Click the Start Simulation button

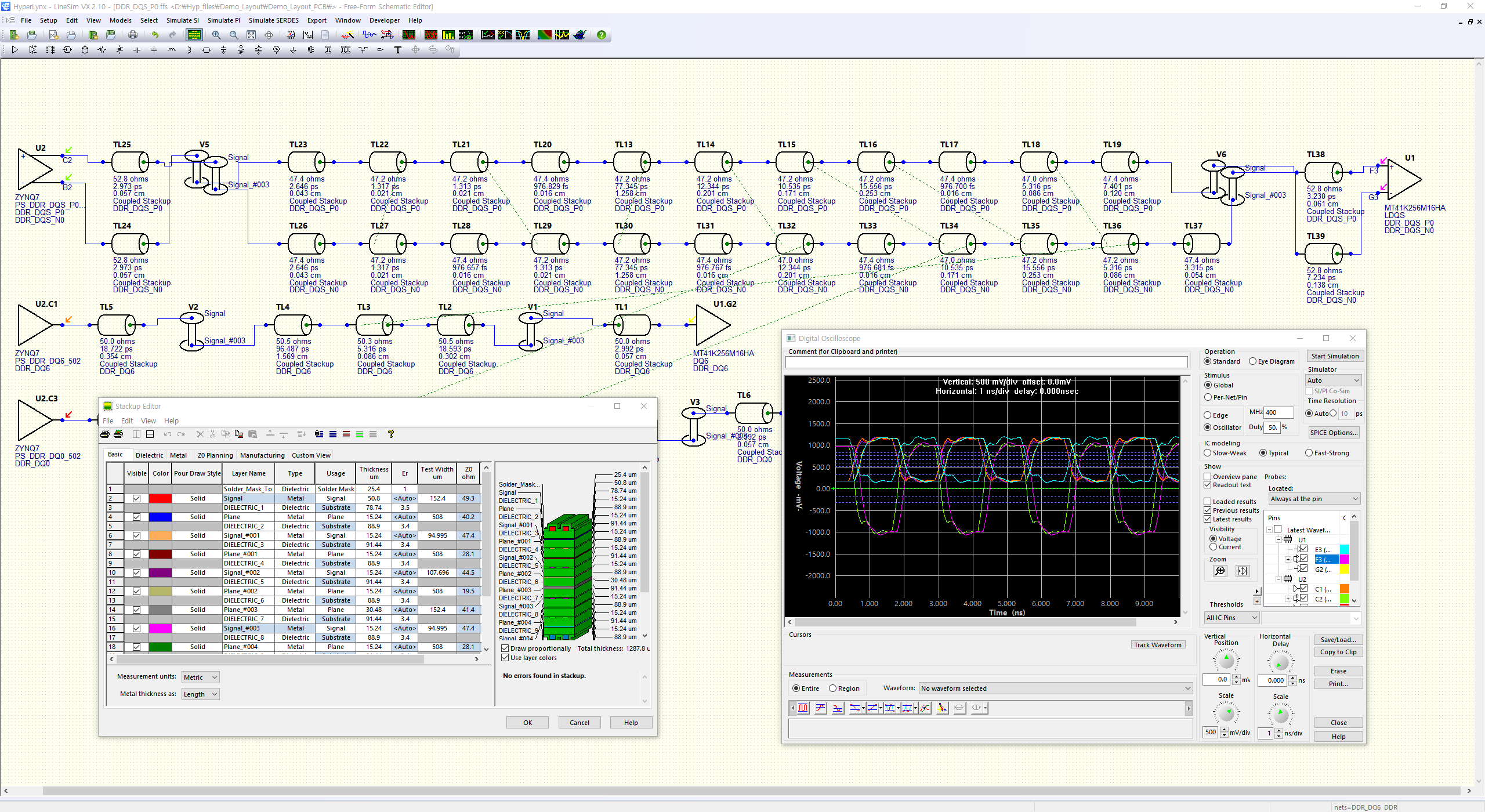click(1335, 356)
